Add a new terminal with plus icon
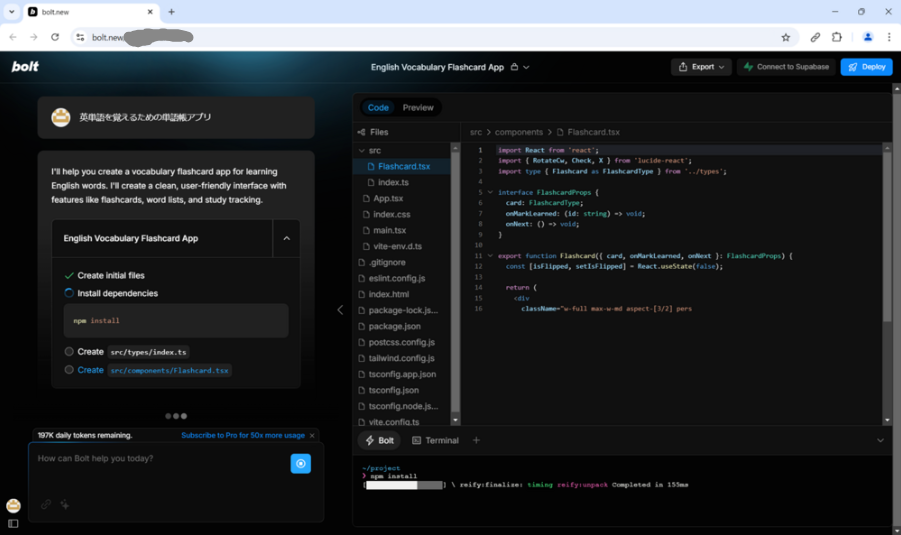 point(476,440)
